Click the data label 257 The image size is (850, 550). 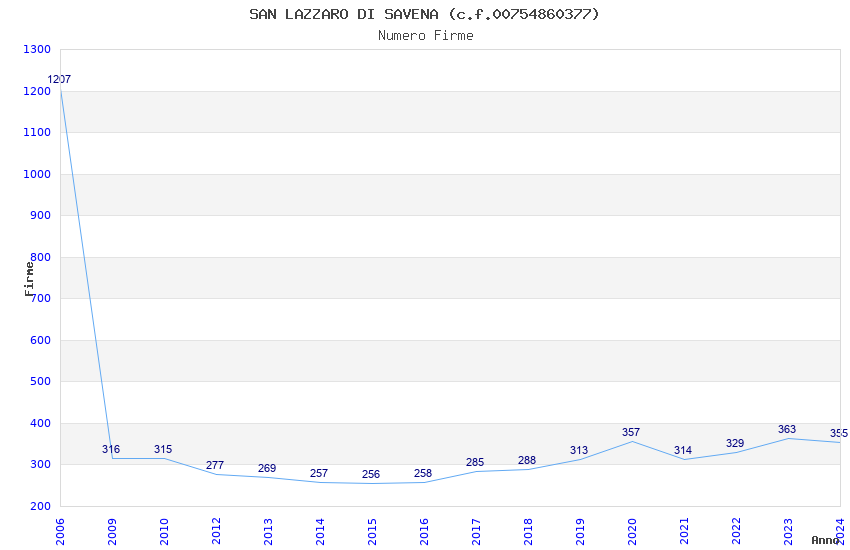[x=319, y=474]
